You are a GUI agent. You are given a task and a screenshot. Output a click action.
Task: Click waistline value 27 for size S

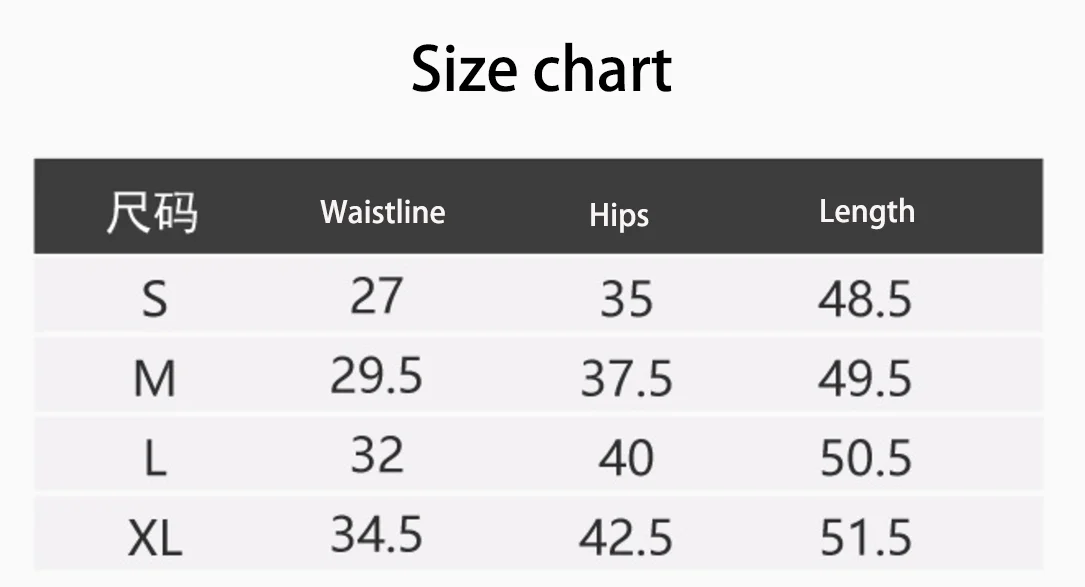click(x=376, y=296)
